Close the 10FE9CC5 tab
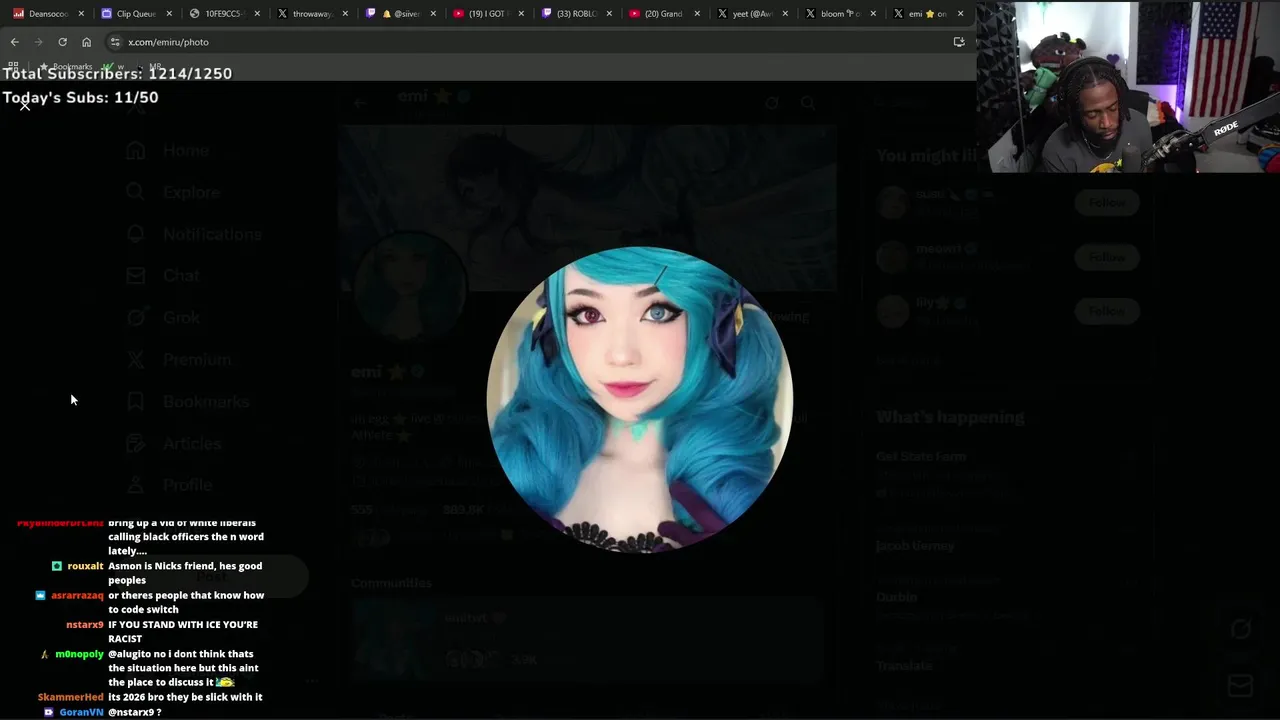Image resolution: width=1280 pixels, height=720 pixels. (257, 14)
